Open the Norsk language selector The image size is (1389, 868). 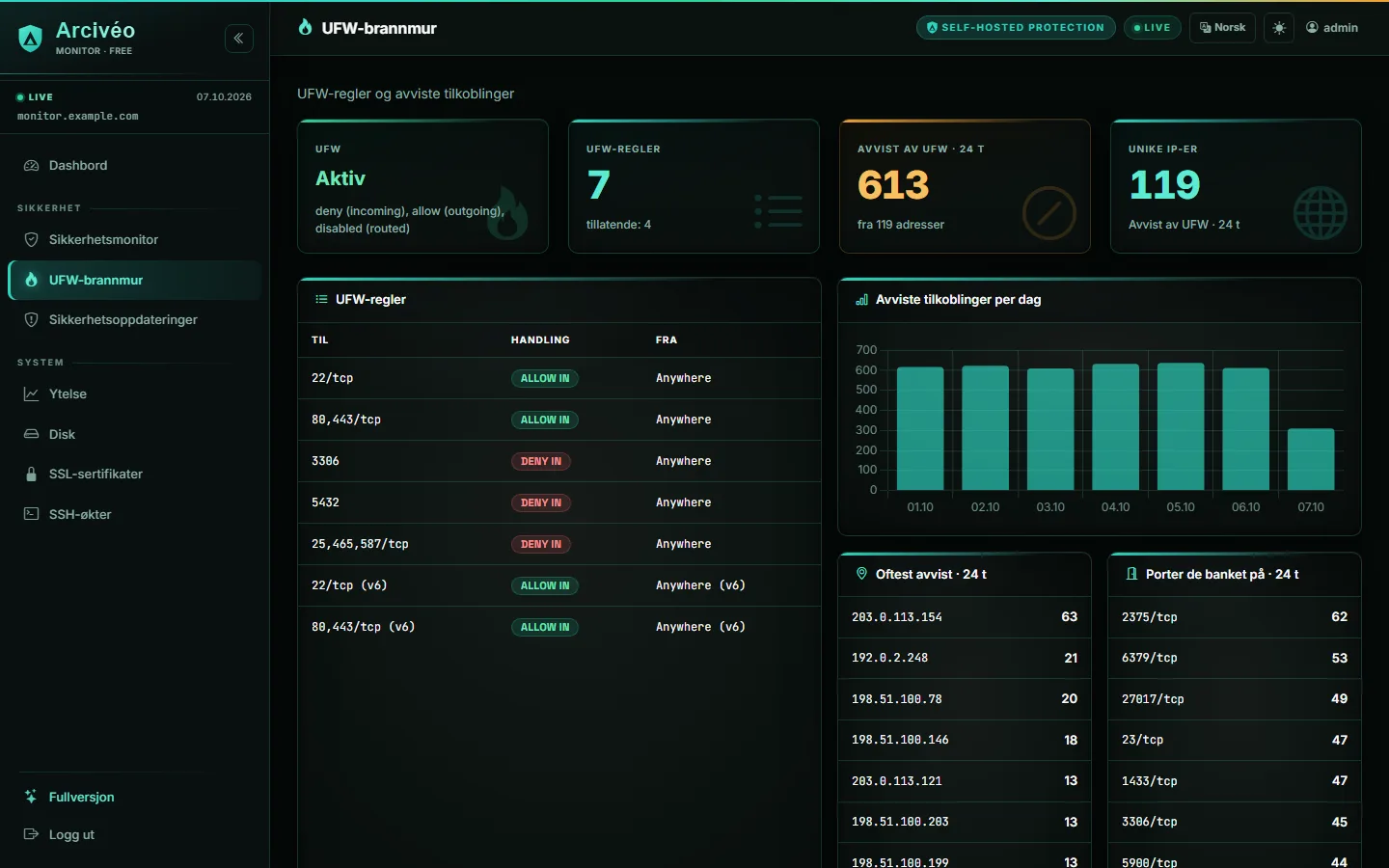pyautogui.click(x=1223, y=28)
